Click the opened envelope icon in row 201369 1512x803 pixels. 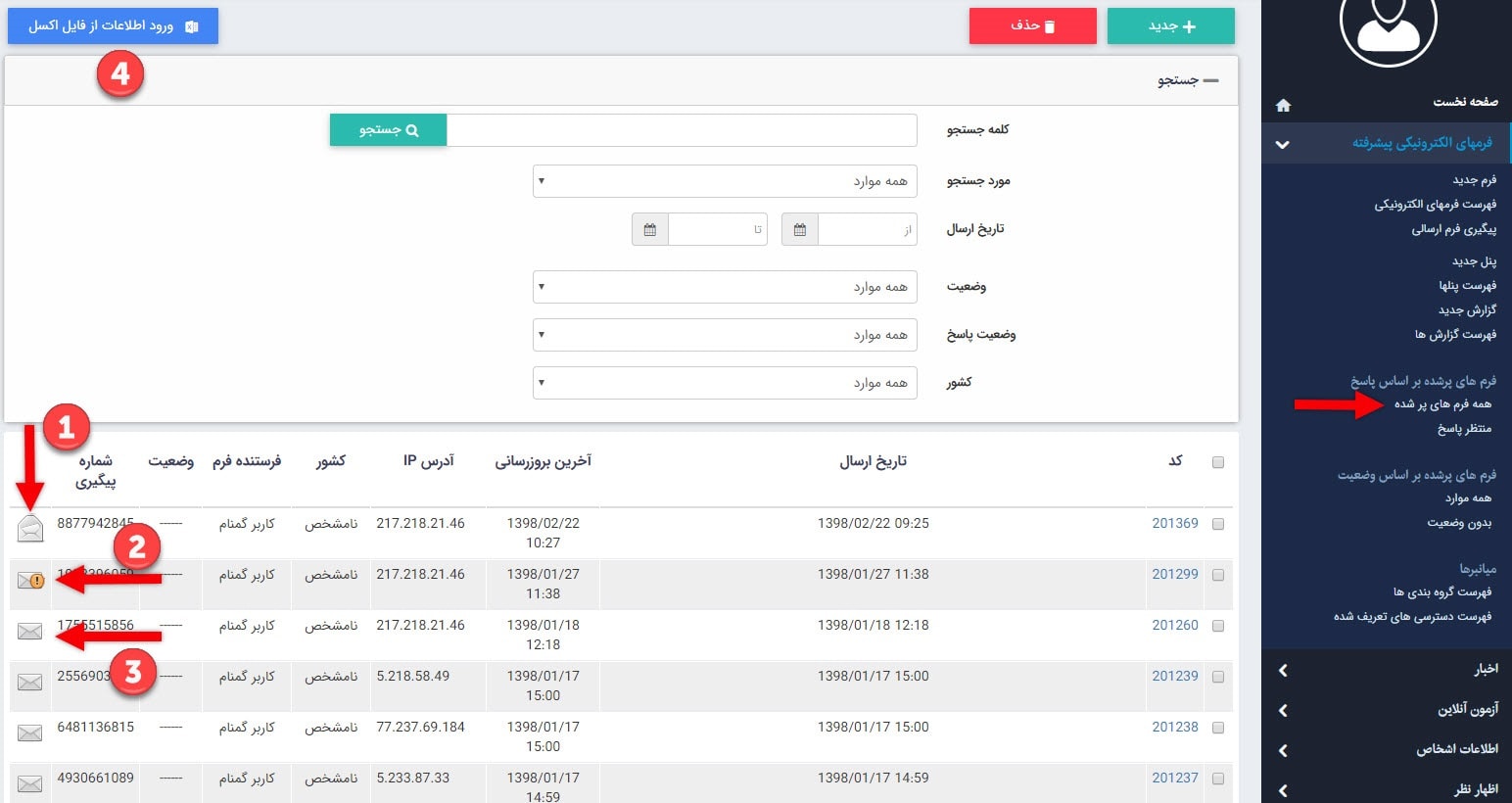click(x=30, y=529)
